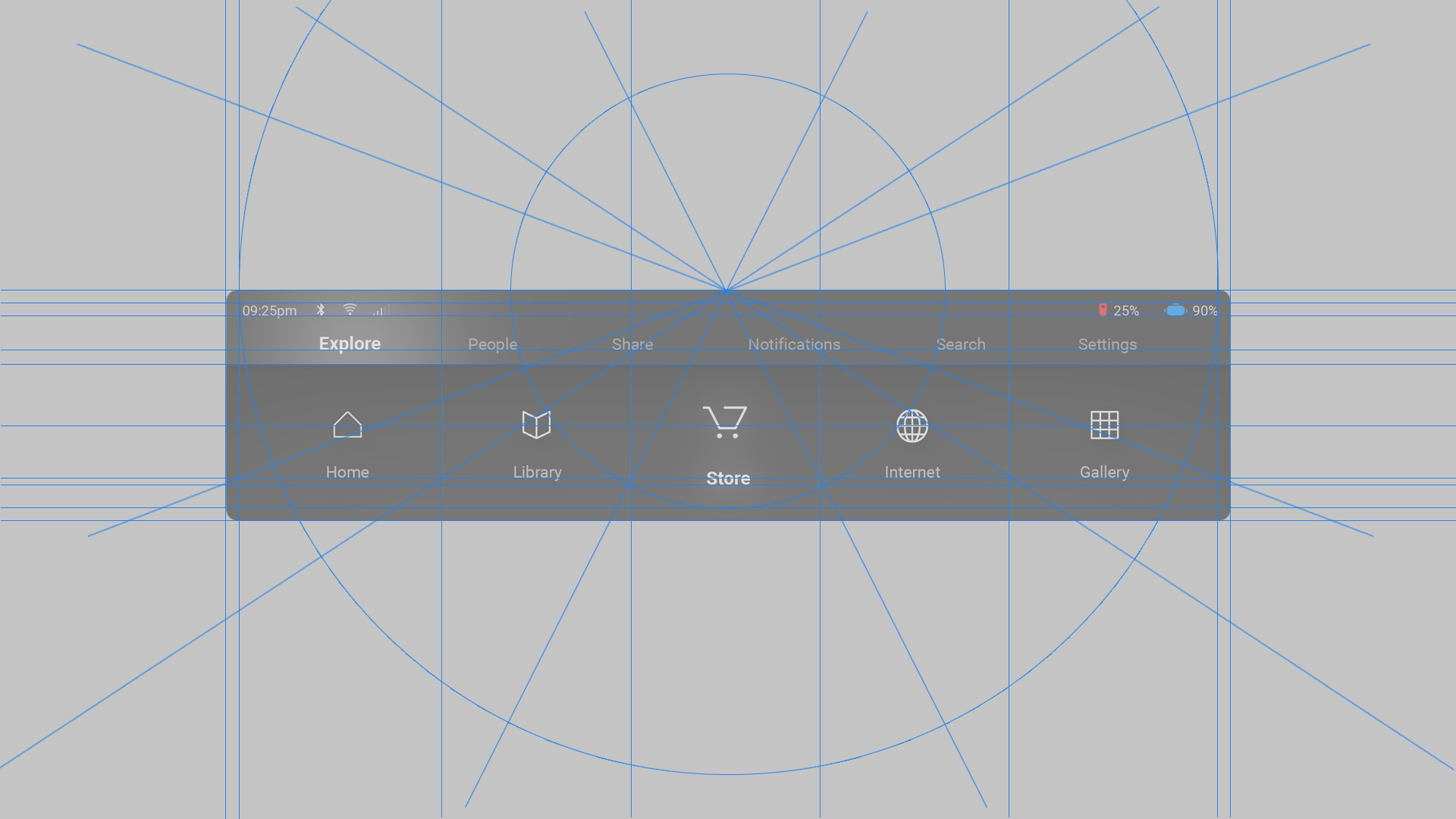Open the Settings tab
Screen dimensions: 1456x819
pyautogui.click(x=1107, y=344)
